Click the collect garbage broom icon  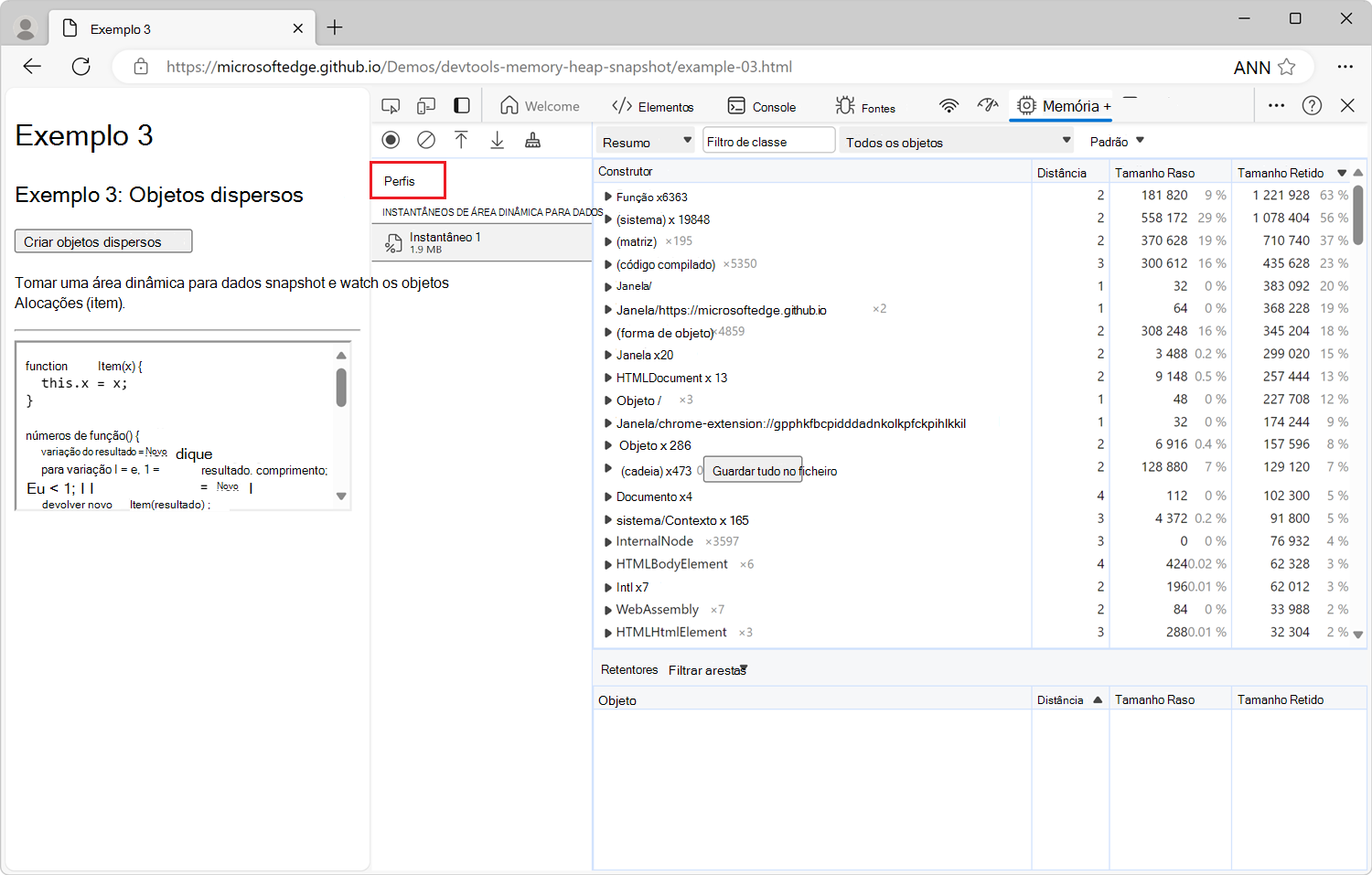coord(532,140)
